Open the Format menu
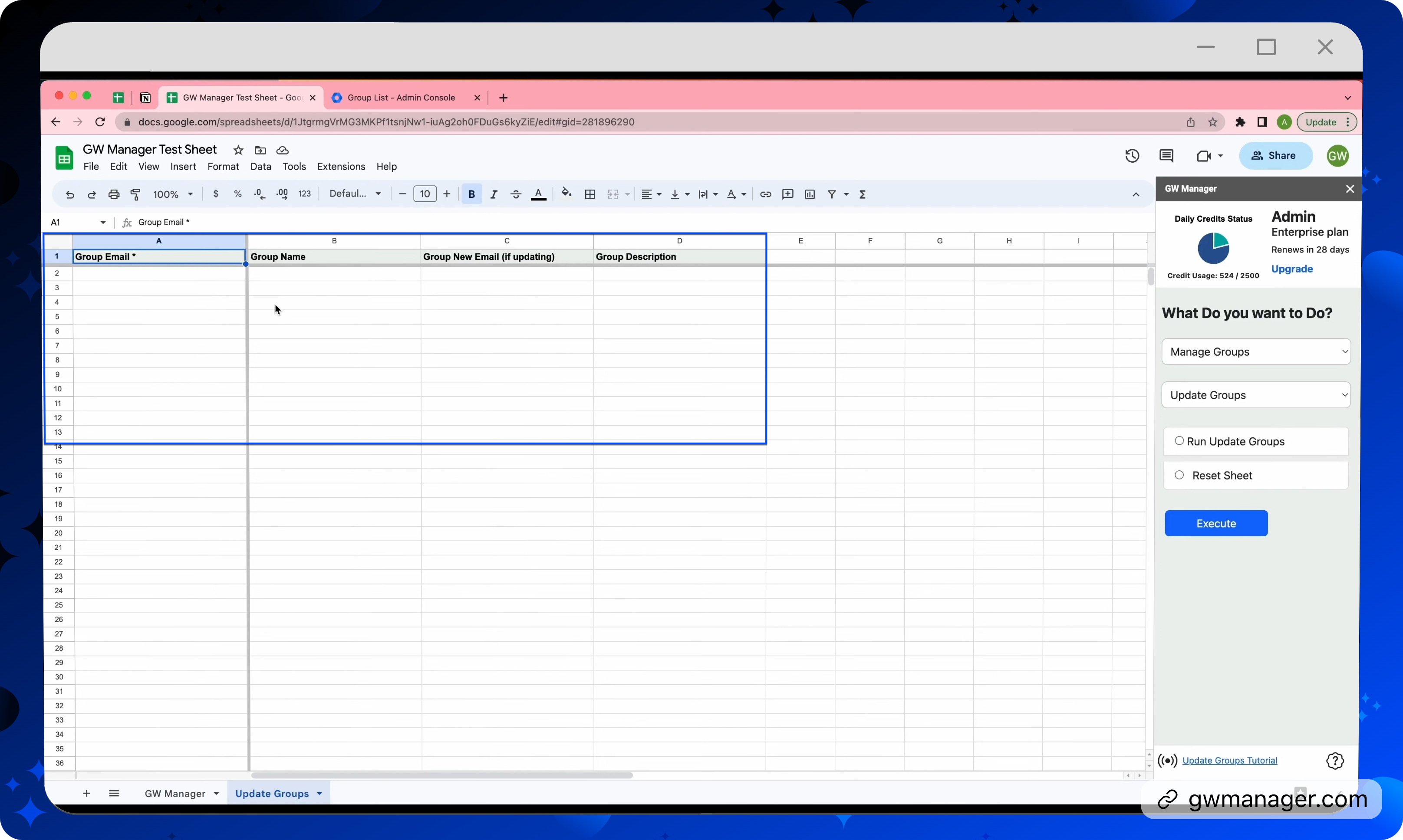The height and width of the screenshot is (840, 1403). [x=223, y=167]
